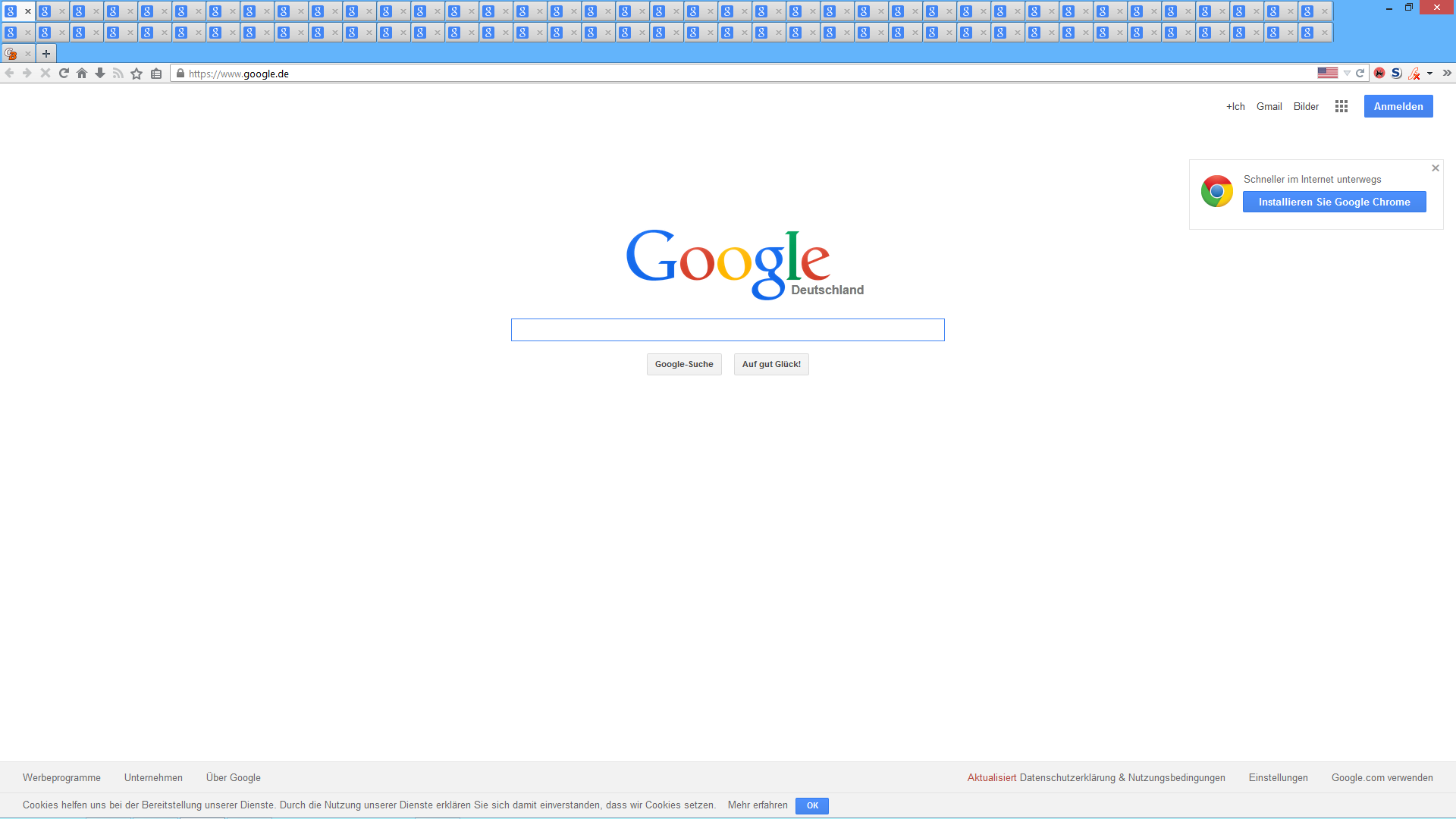
Task: Click the US flag icon in the address bar
Action: [1327, 74]
